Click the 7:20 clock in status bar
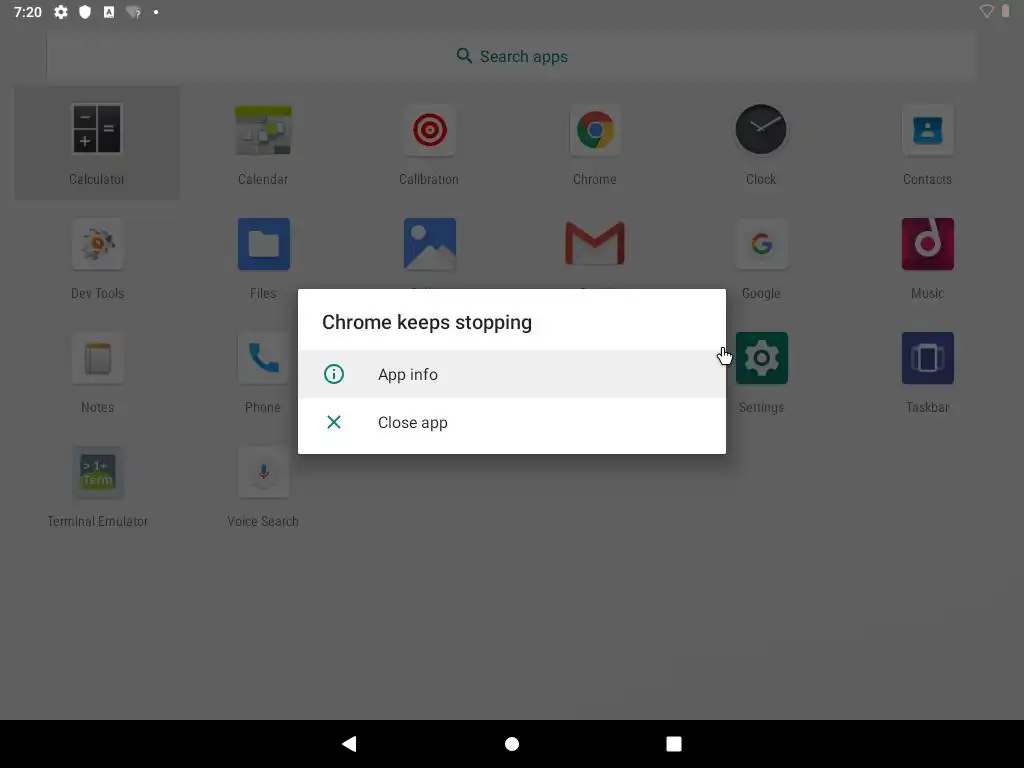This screenshot has height=768, width=1024. [27, 12]
